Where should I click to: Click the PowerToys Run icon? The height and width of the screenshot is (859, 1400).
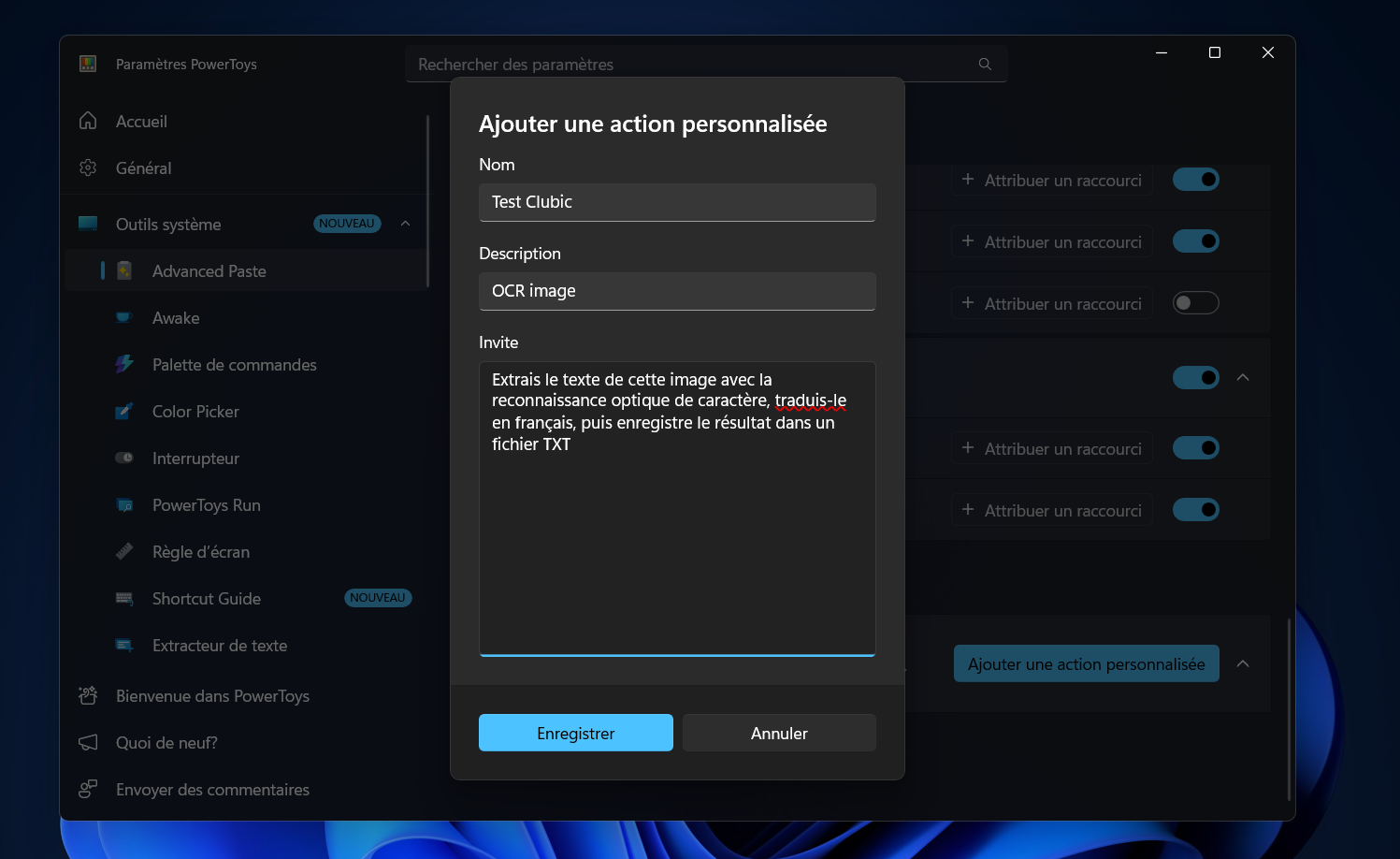124,504
